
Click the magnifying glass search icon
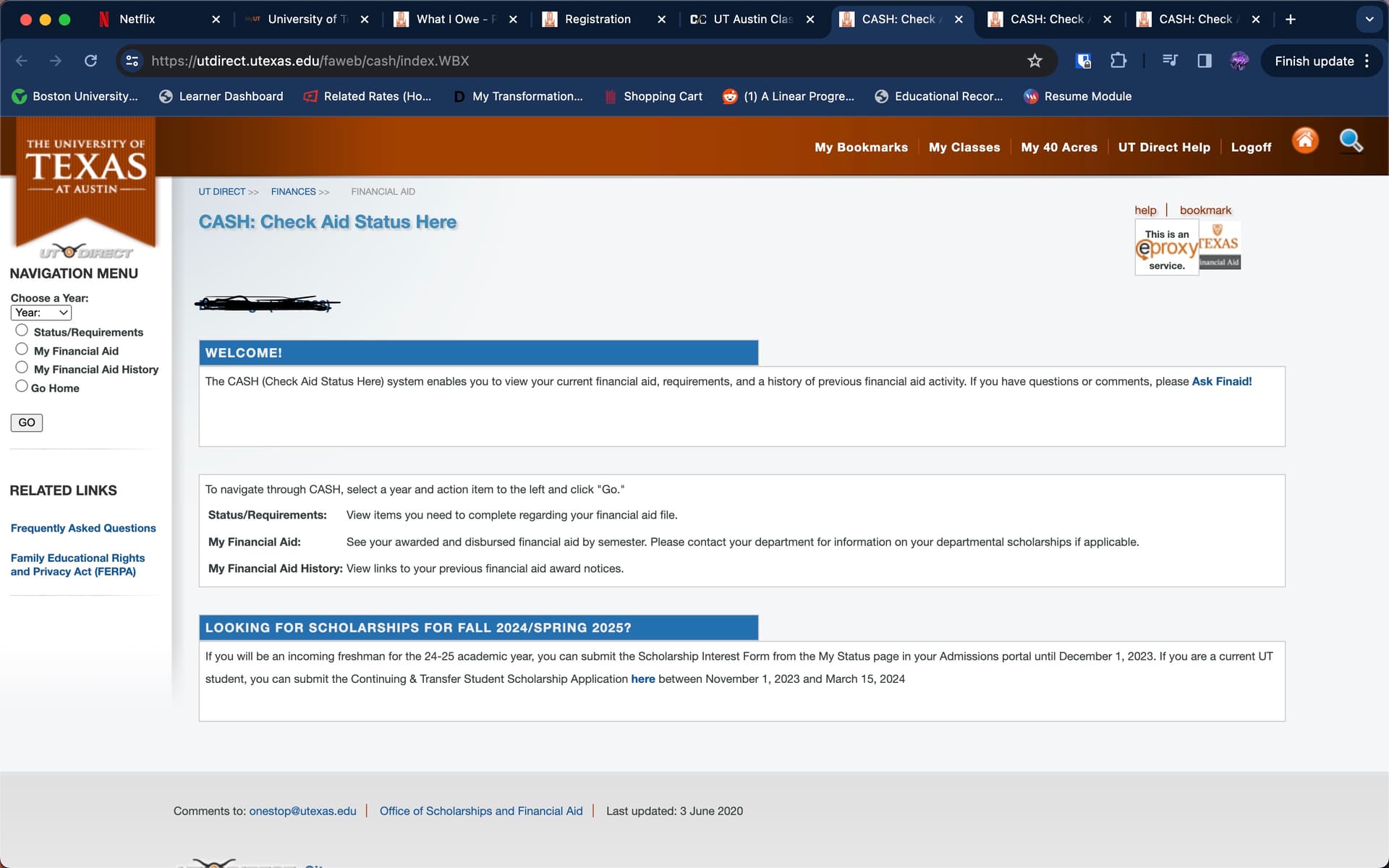pyautogui.click(x=1350, y=140)
